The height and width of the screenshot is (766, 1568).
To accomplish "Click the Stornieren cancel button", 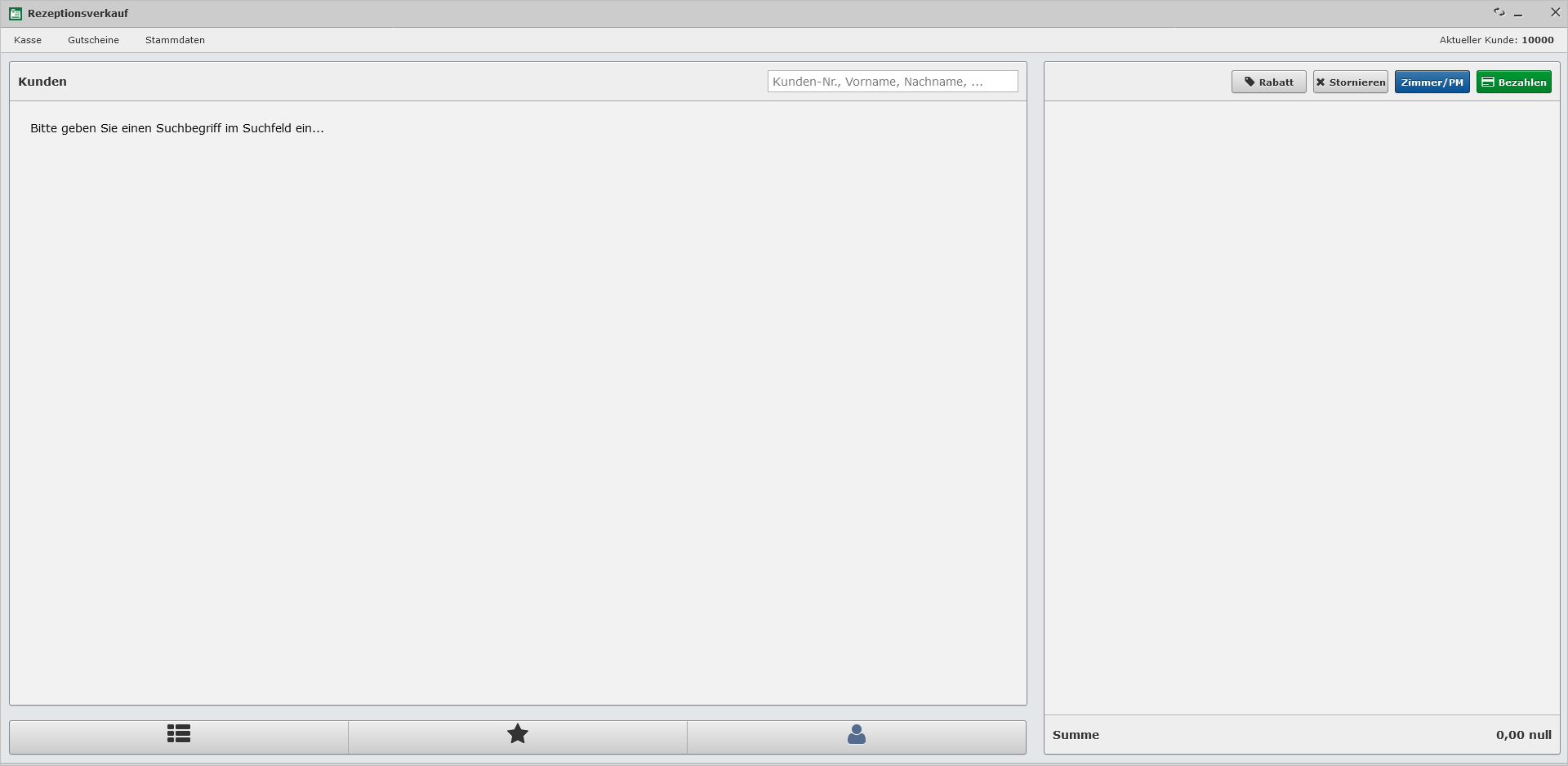I will pyautogui.click(x=1351, y=82).
